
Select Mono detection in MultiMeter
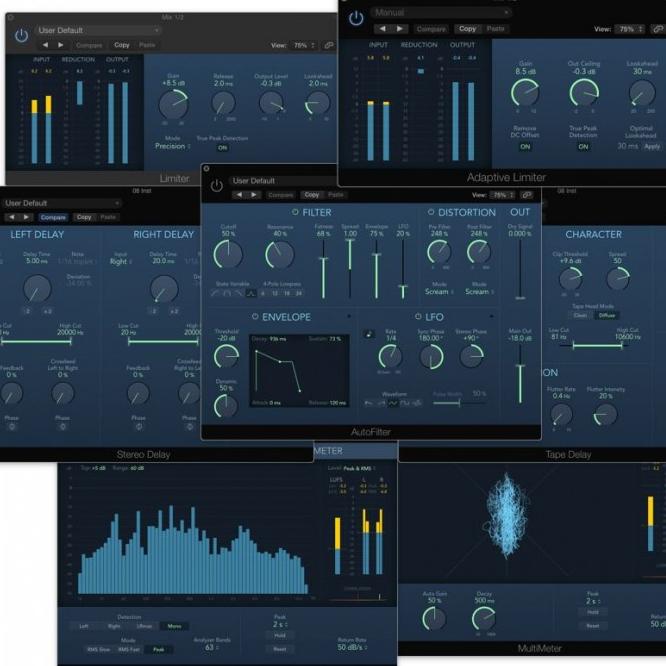click(x=174, y=626)
